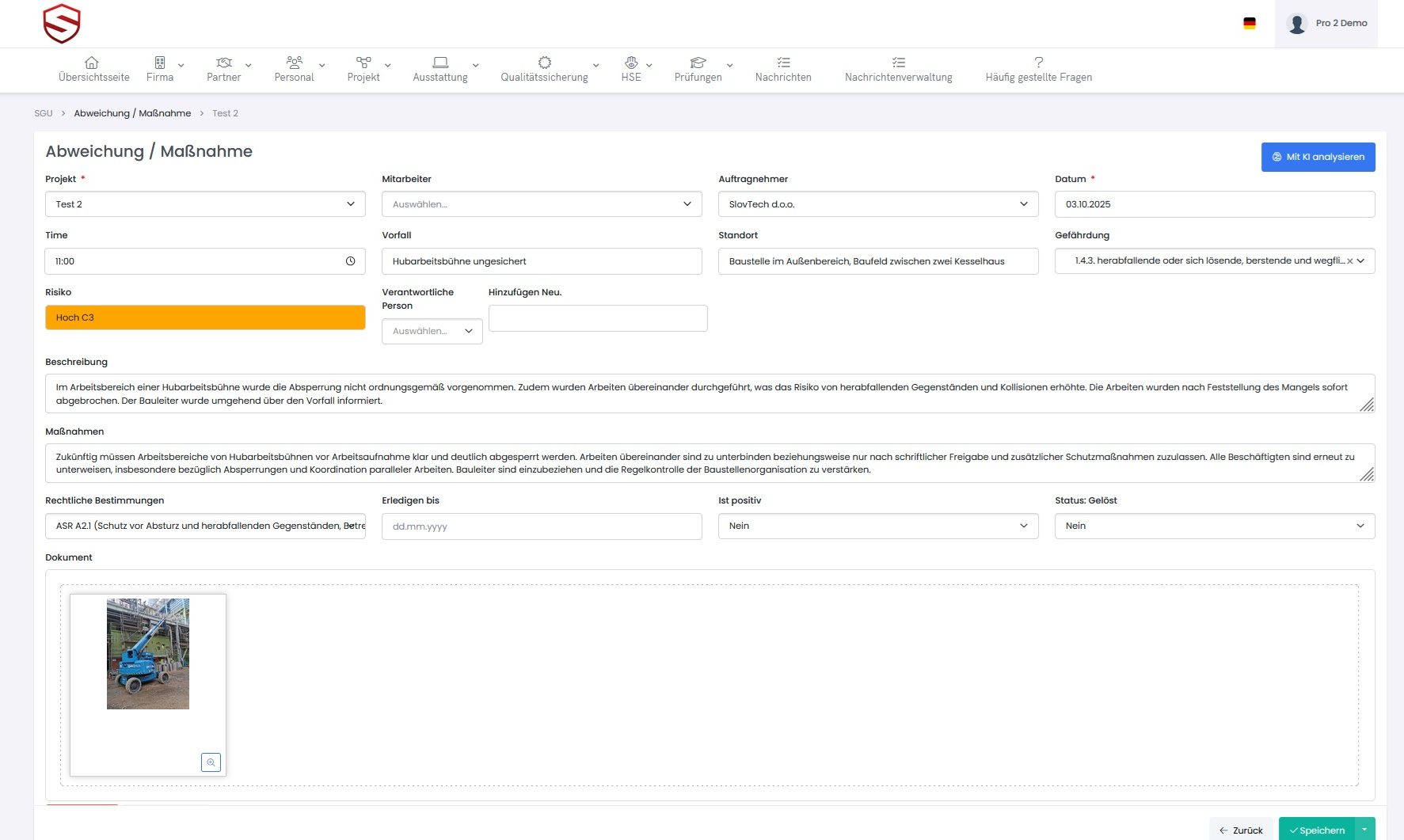Open the Nachrichtenverwaltung list icon
1404x840 pixels.
[898, 63]
